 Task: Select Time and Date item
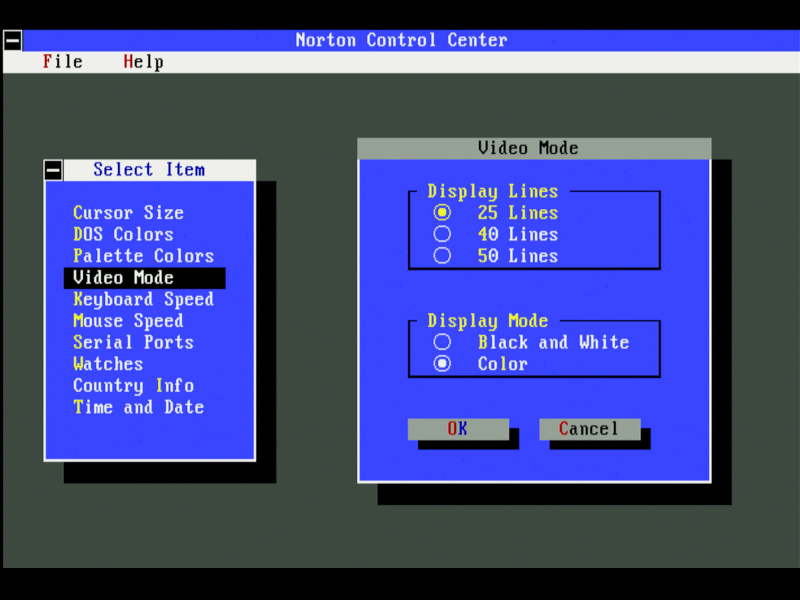(x=138, y=407)
